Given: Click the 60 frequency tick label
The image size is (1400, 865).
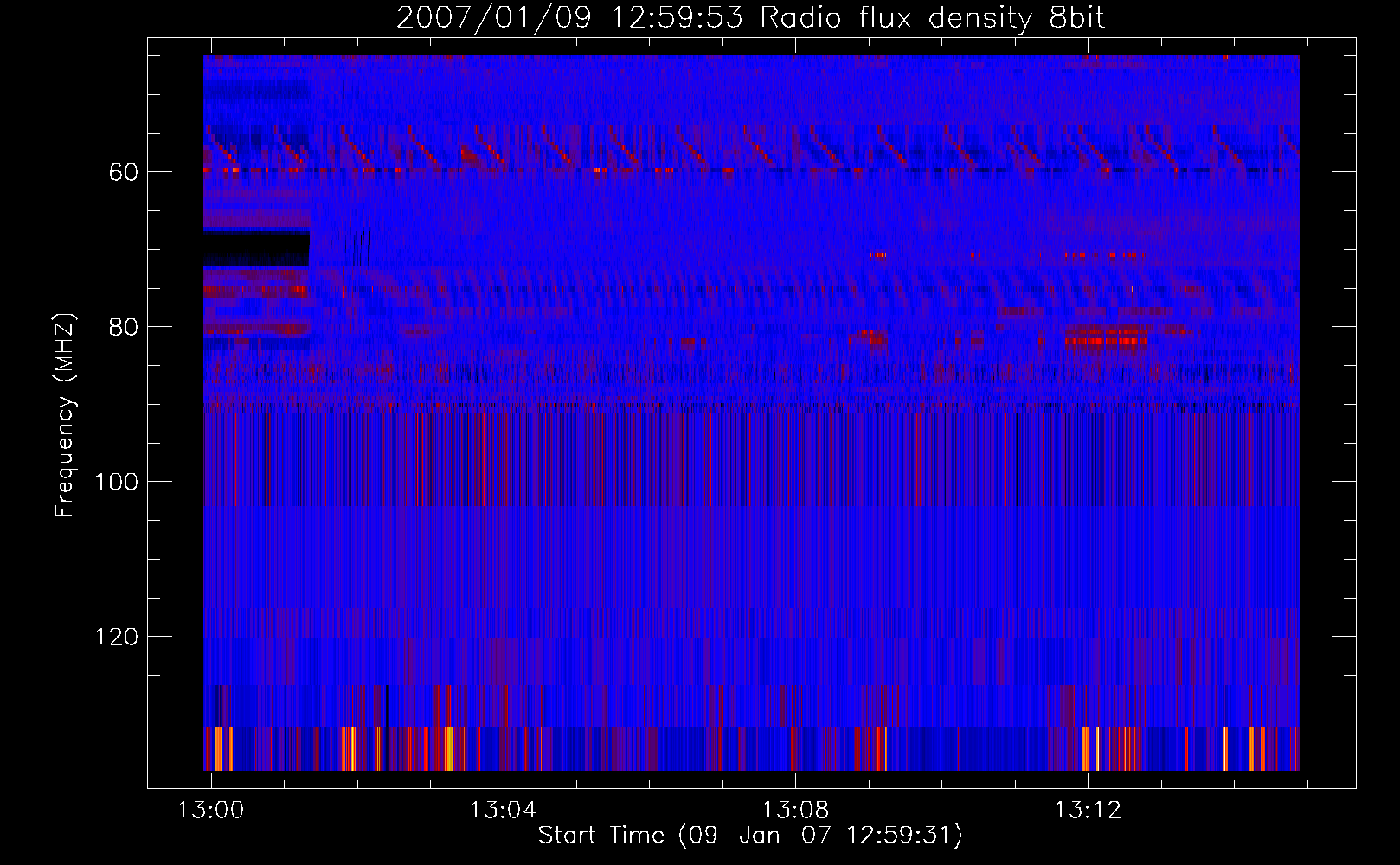Looking at the screenshot, I should click(124, 172).
